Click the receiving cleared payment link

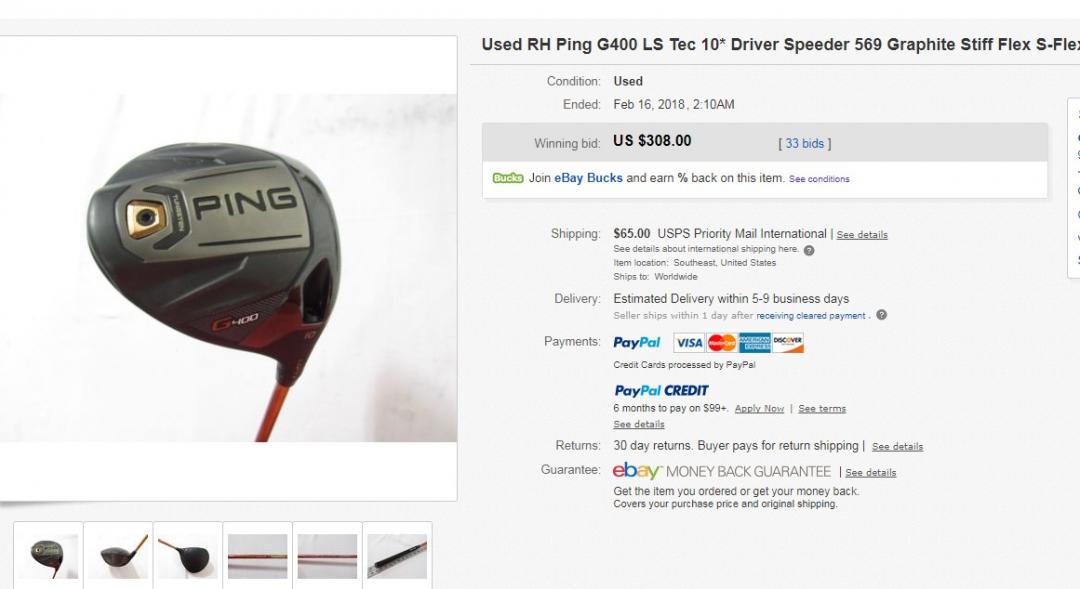811,316
